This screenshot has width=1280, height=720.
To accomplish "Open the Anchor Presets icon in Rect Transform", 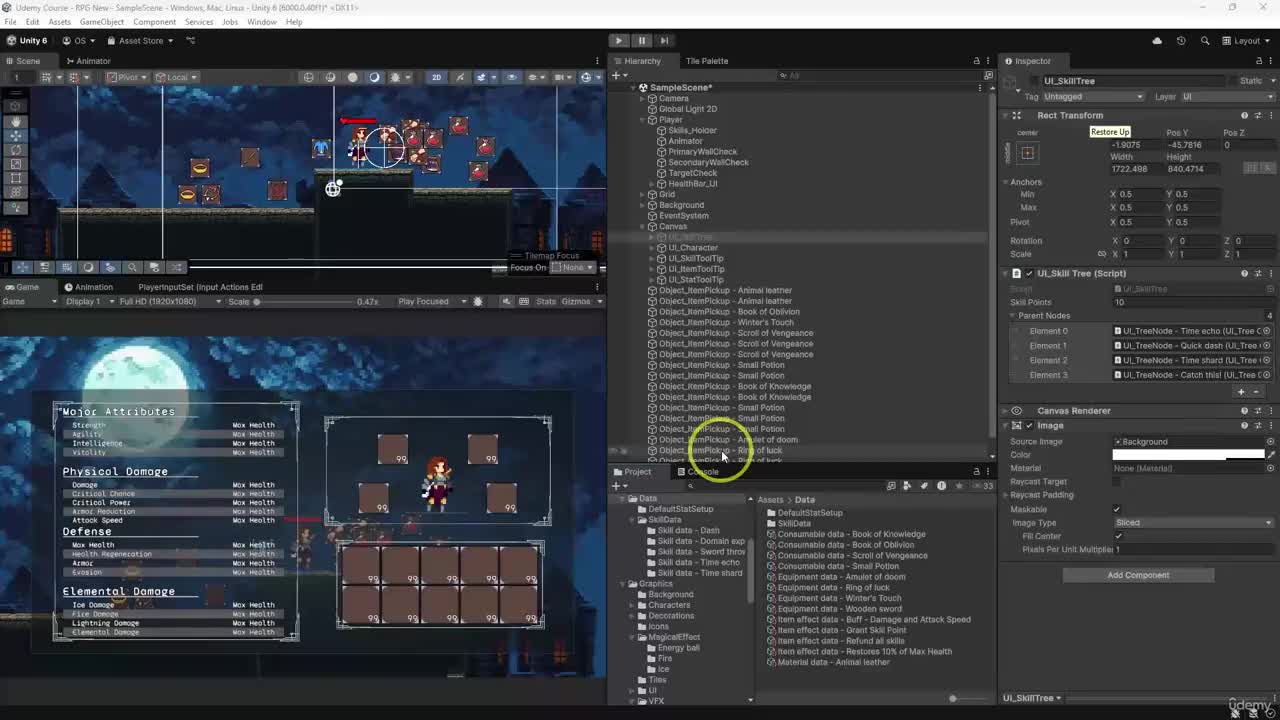I will [x=1027, y=153].
